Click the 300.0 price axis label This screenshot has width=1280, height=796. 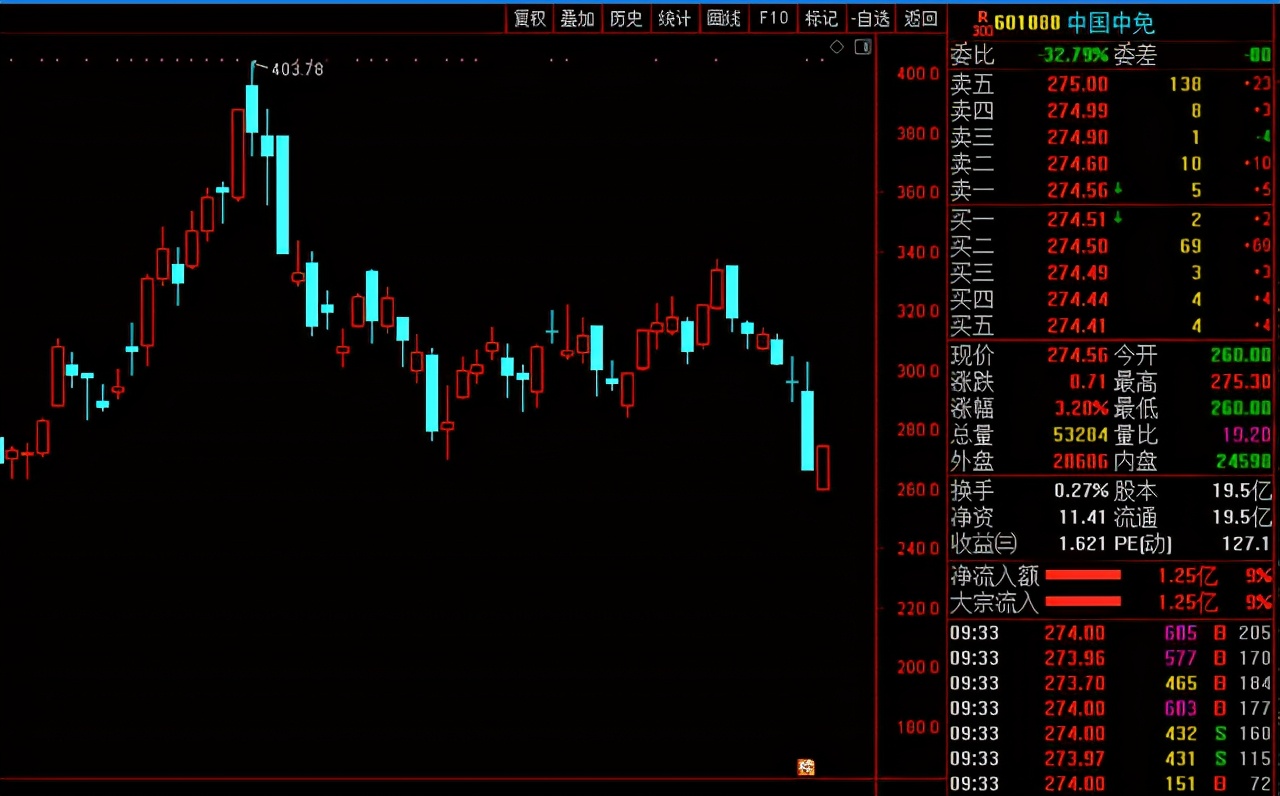coord(918,371)
